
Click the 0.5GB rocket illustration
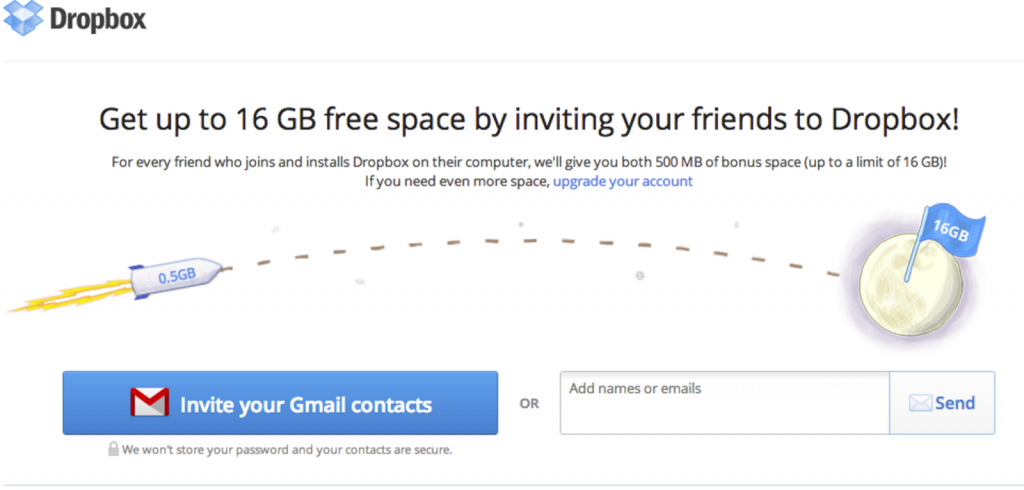[x=176, y=276]
